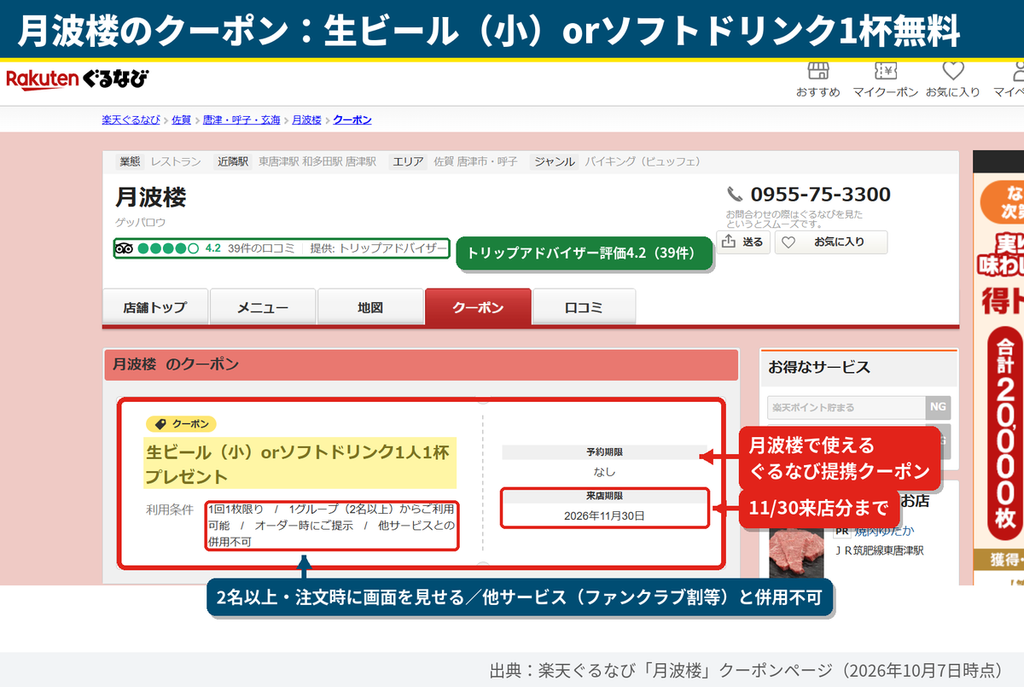Click バイキング（ビュッフェ） genre text
Image resolution: width=1024 pixels, height=687 pixels.
642,161
